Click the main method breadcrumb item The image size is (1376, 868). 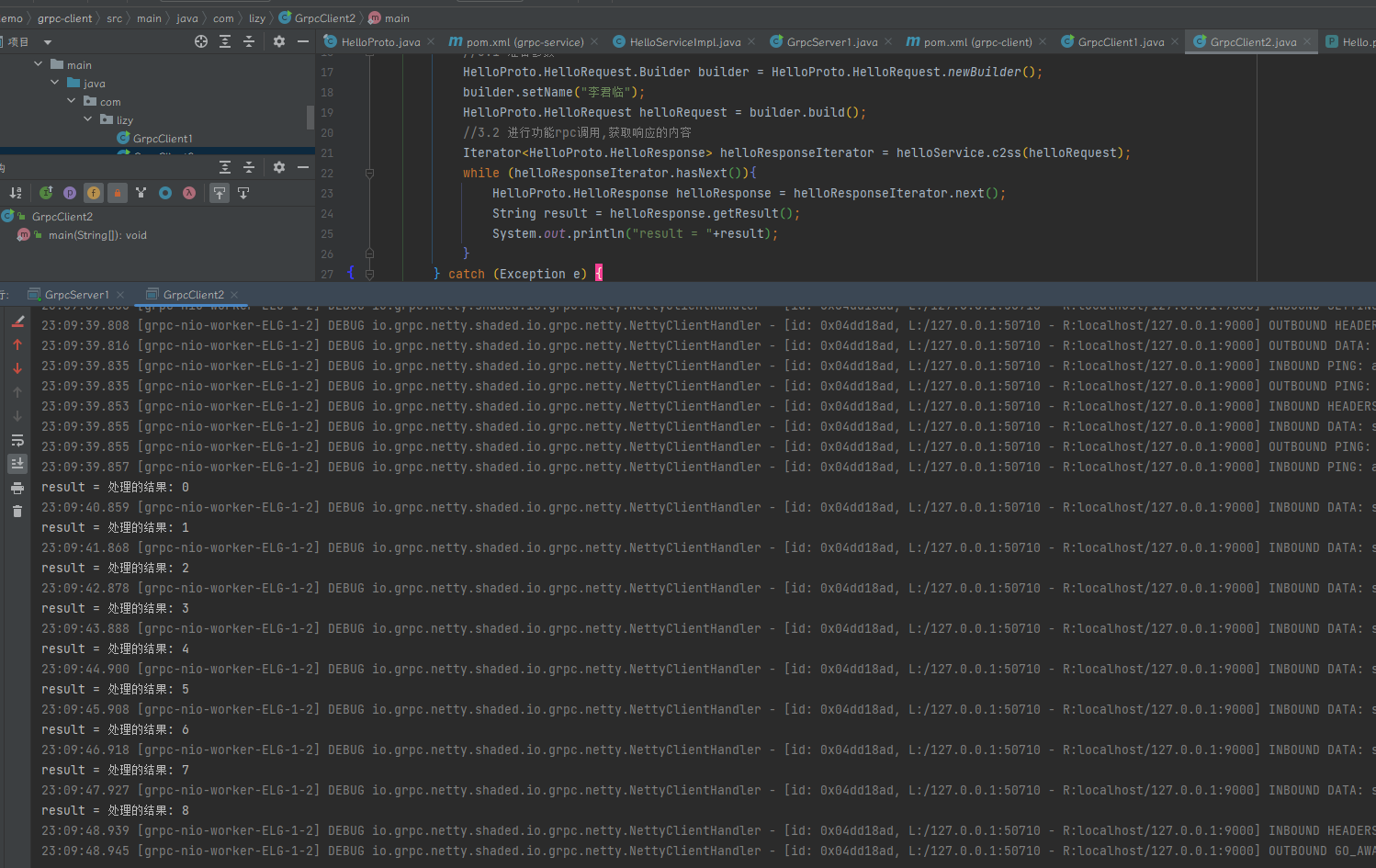coord(389,18)
